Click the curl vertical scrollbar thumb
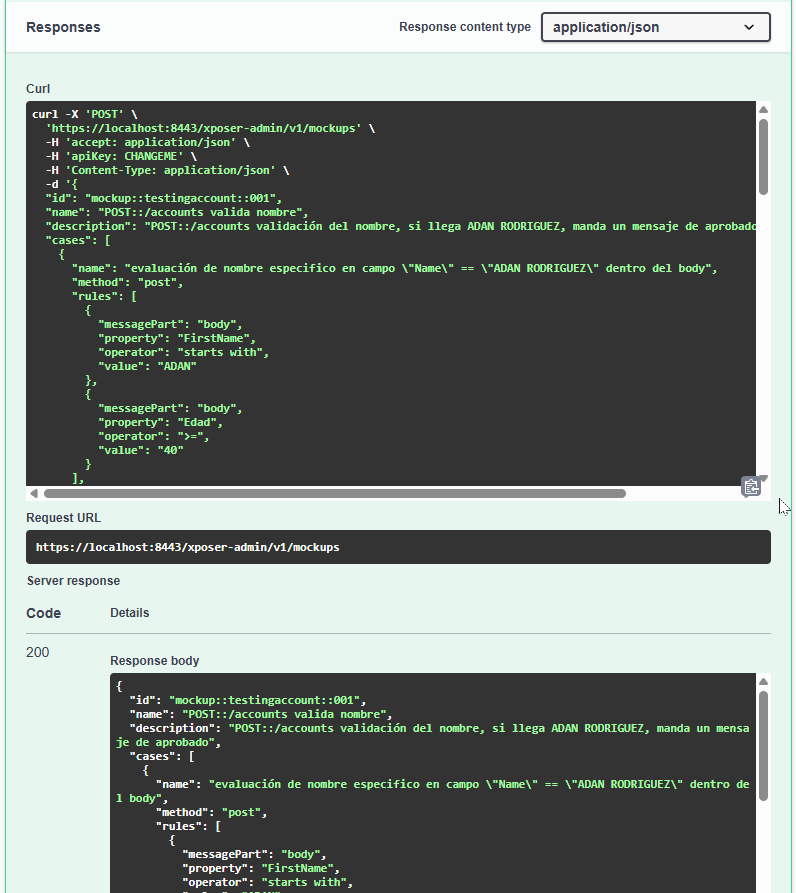This screenshot has height=893, width=796. click(763, 155)
